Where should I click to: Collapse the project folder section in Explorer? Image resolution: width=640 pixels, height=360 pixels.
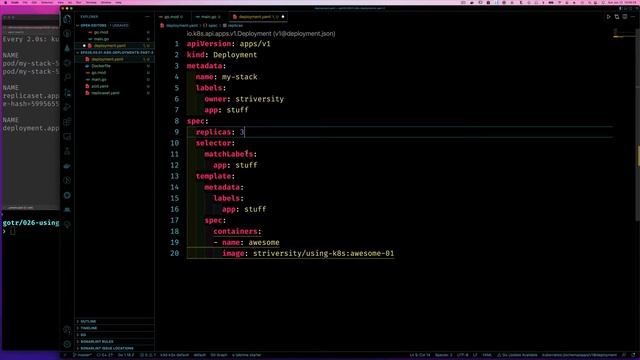[x=115, y=53]
